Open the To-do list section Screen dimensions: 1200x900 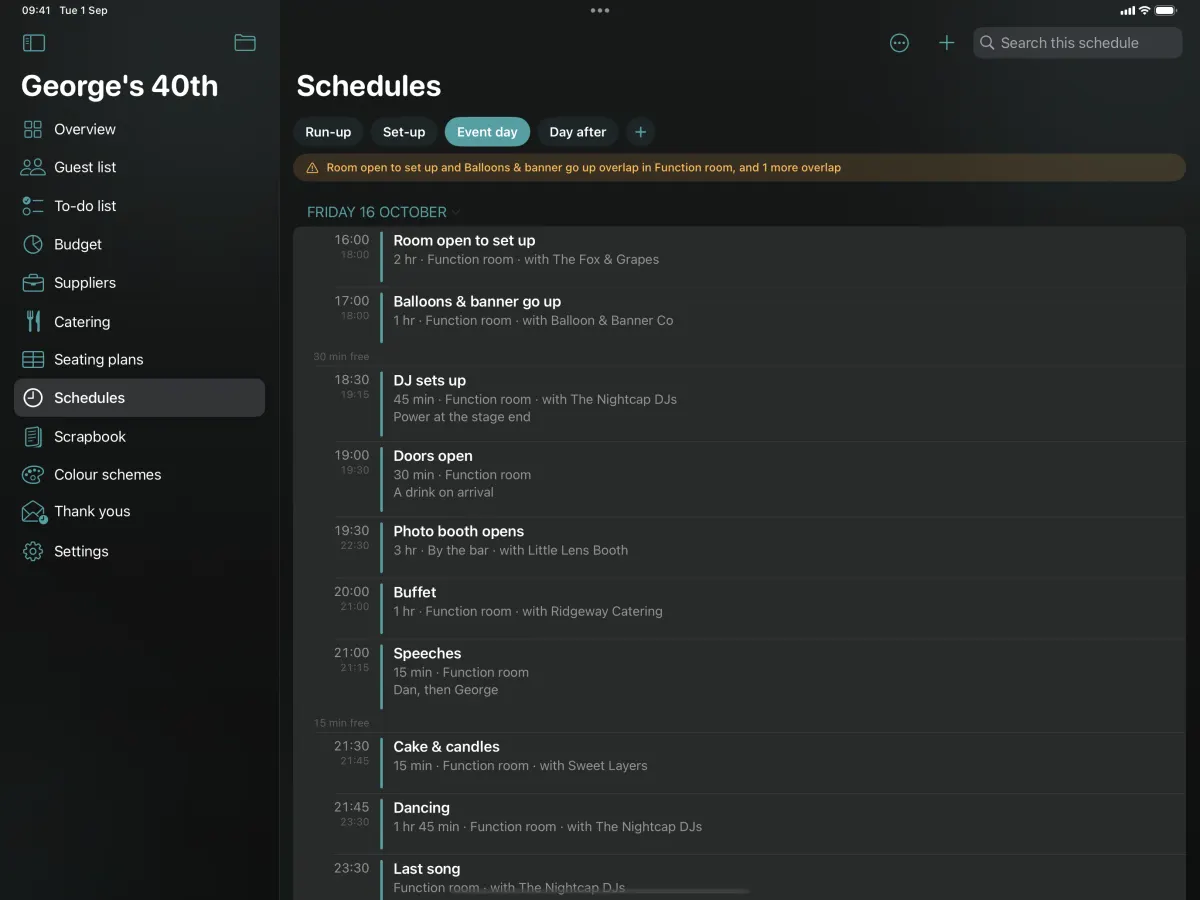(x=139, y=206)
